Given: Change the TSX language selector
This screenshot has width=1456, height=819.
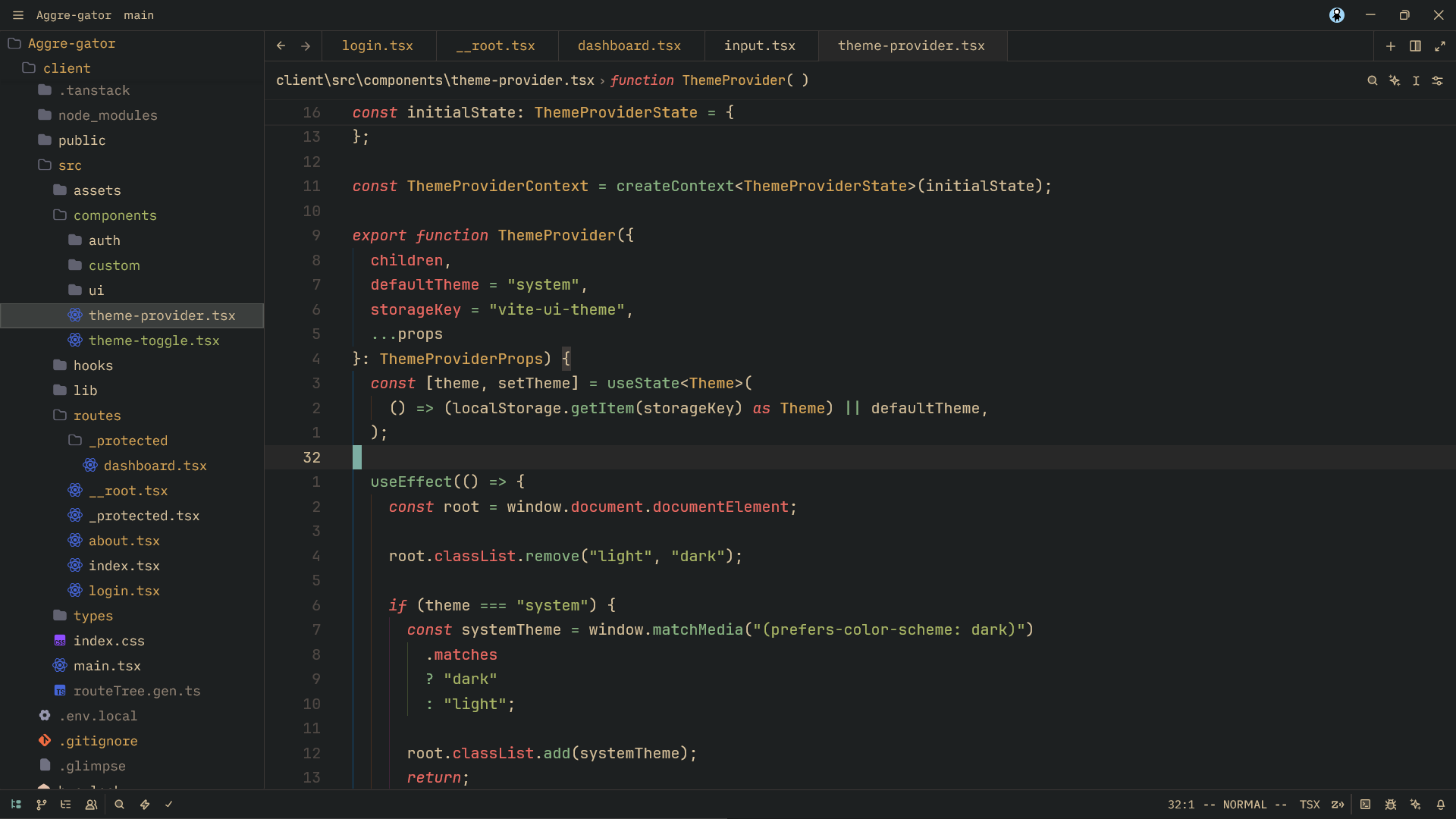Looking at the screenshot, I should point(1310,805).
